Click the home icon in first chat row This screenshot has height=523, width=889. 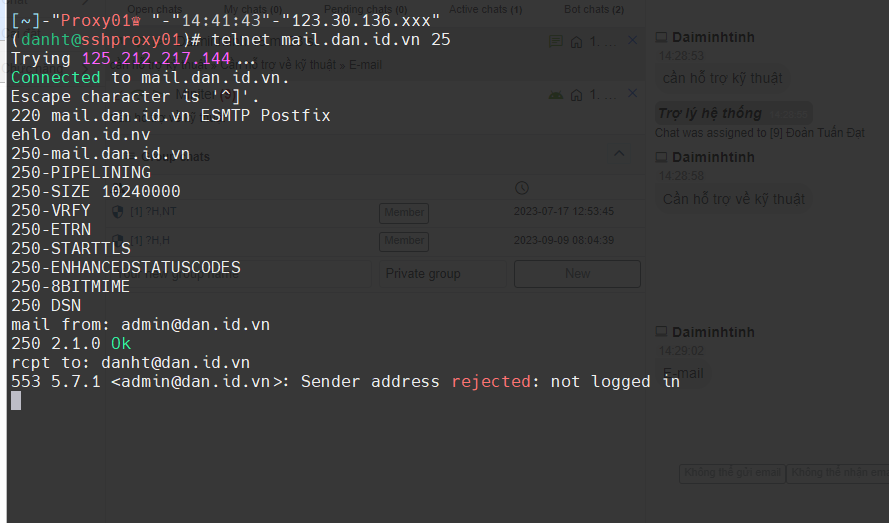(x=576, y=42)
